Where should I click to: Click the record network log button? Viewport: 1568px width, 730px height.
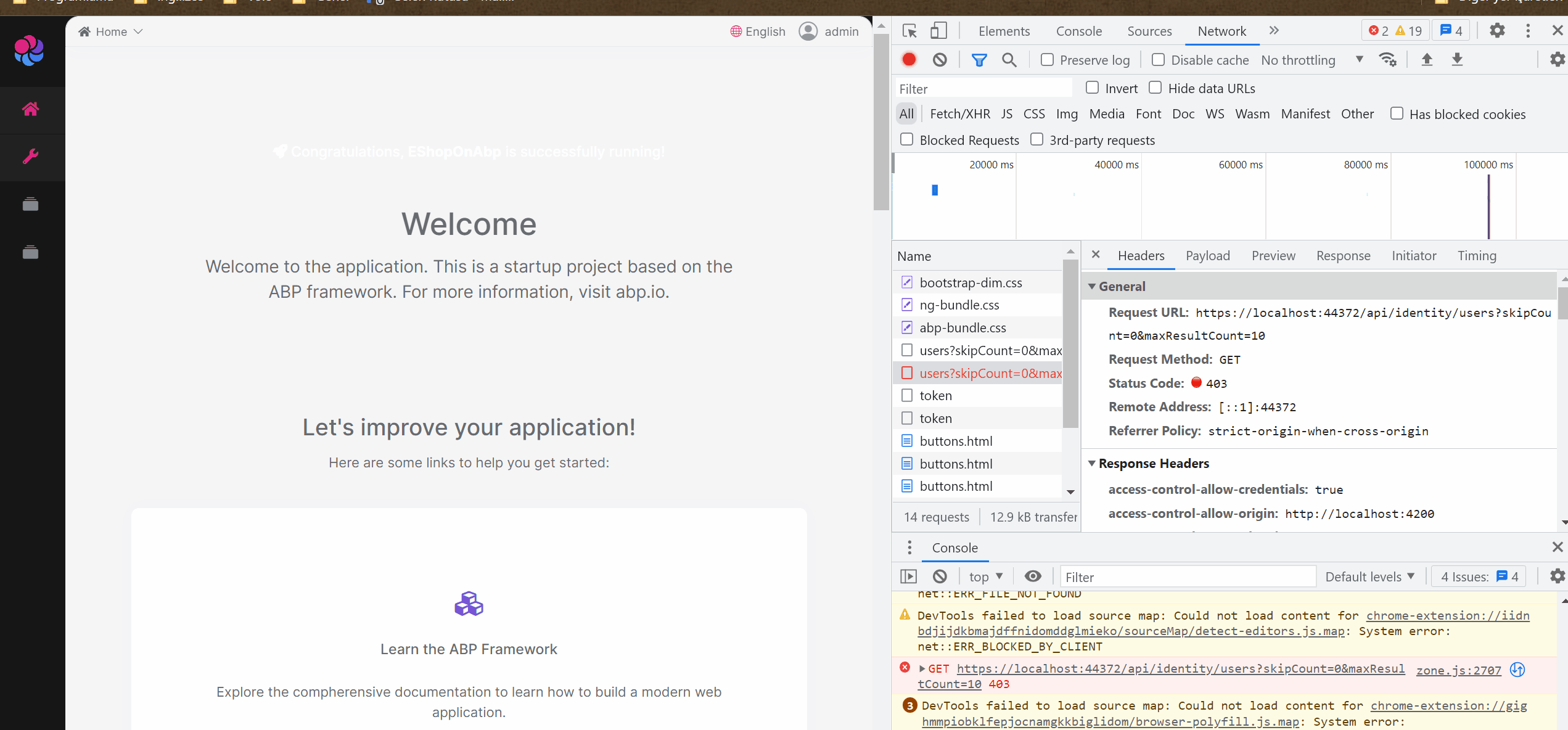[909, 60]
